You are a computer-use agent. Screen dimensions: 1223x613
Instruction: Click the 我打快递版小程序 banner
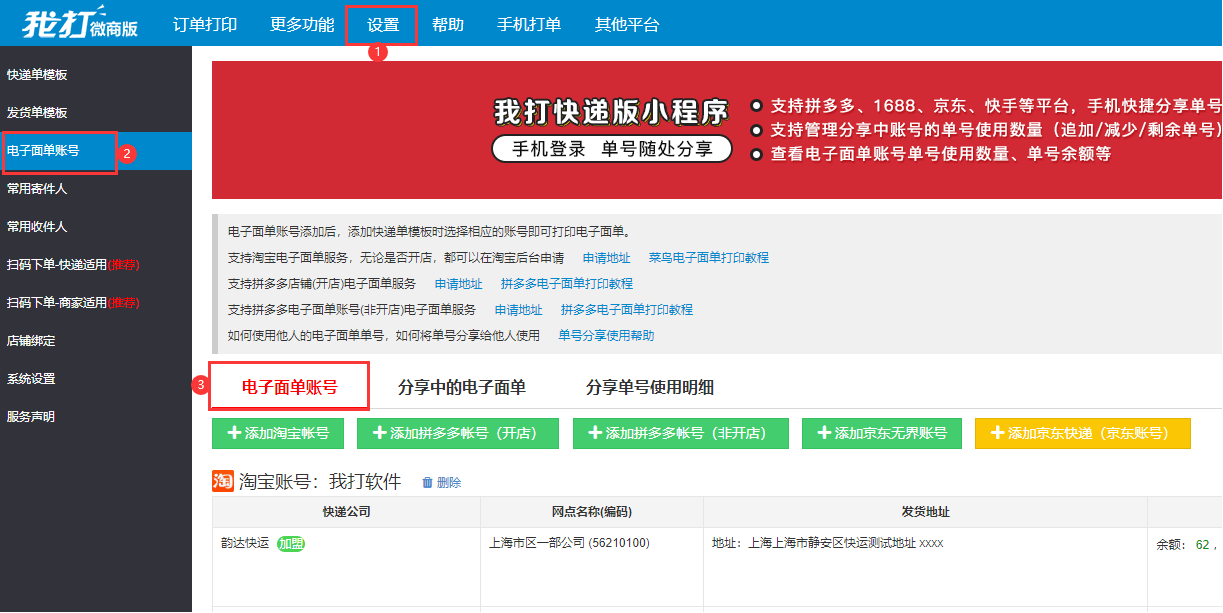(x=717, y=130)
